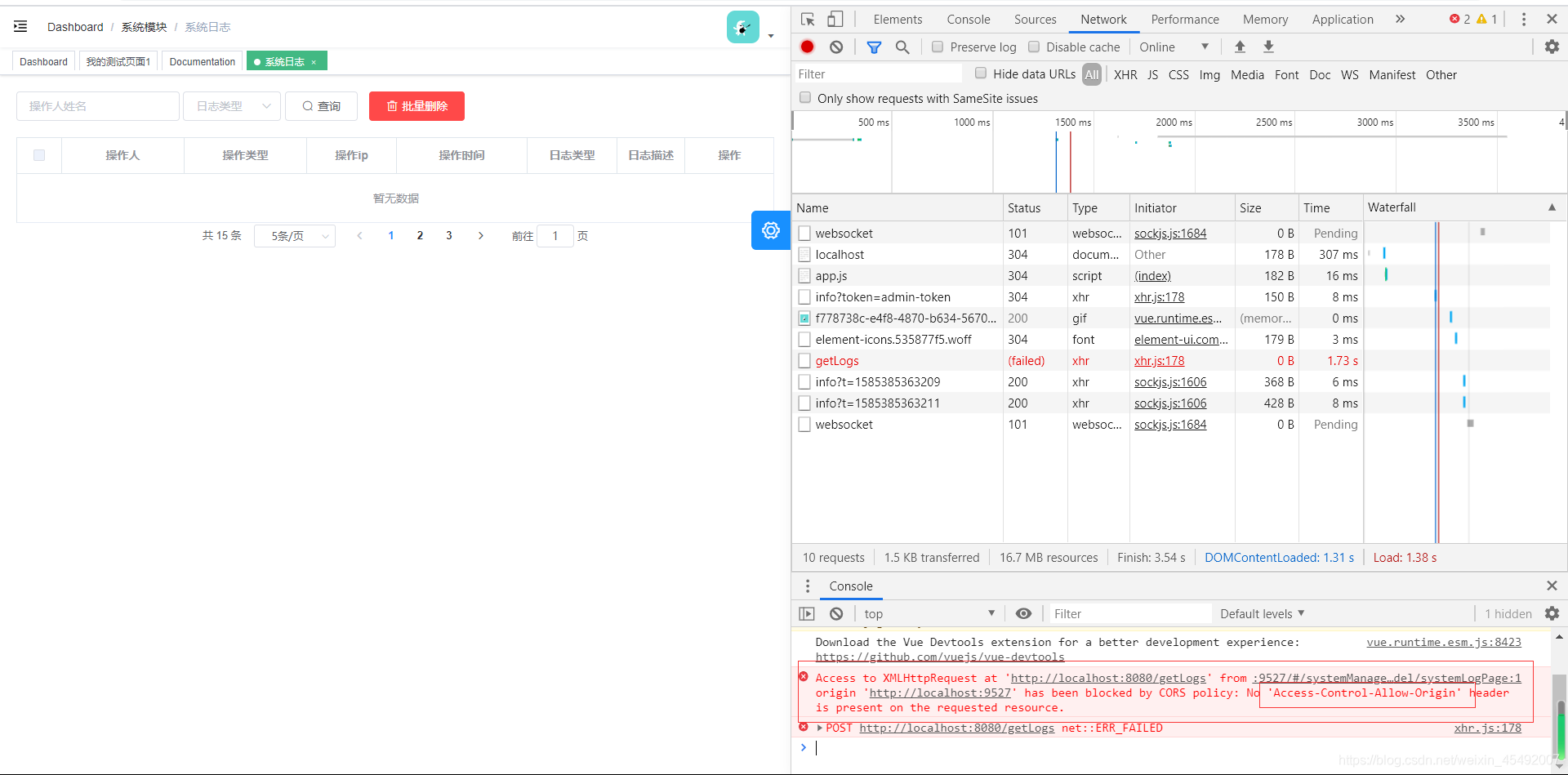1568x775 pixels.
Task: Open the Documentation tag tab
Action: [202, 61]
